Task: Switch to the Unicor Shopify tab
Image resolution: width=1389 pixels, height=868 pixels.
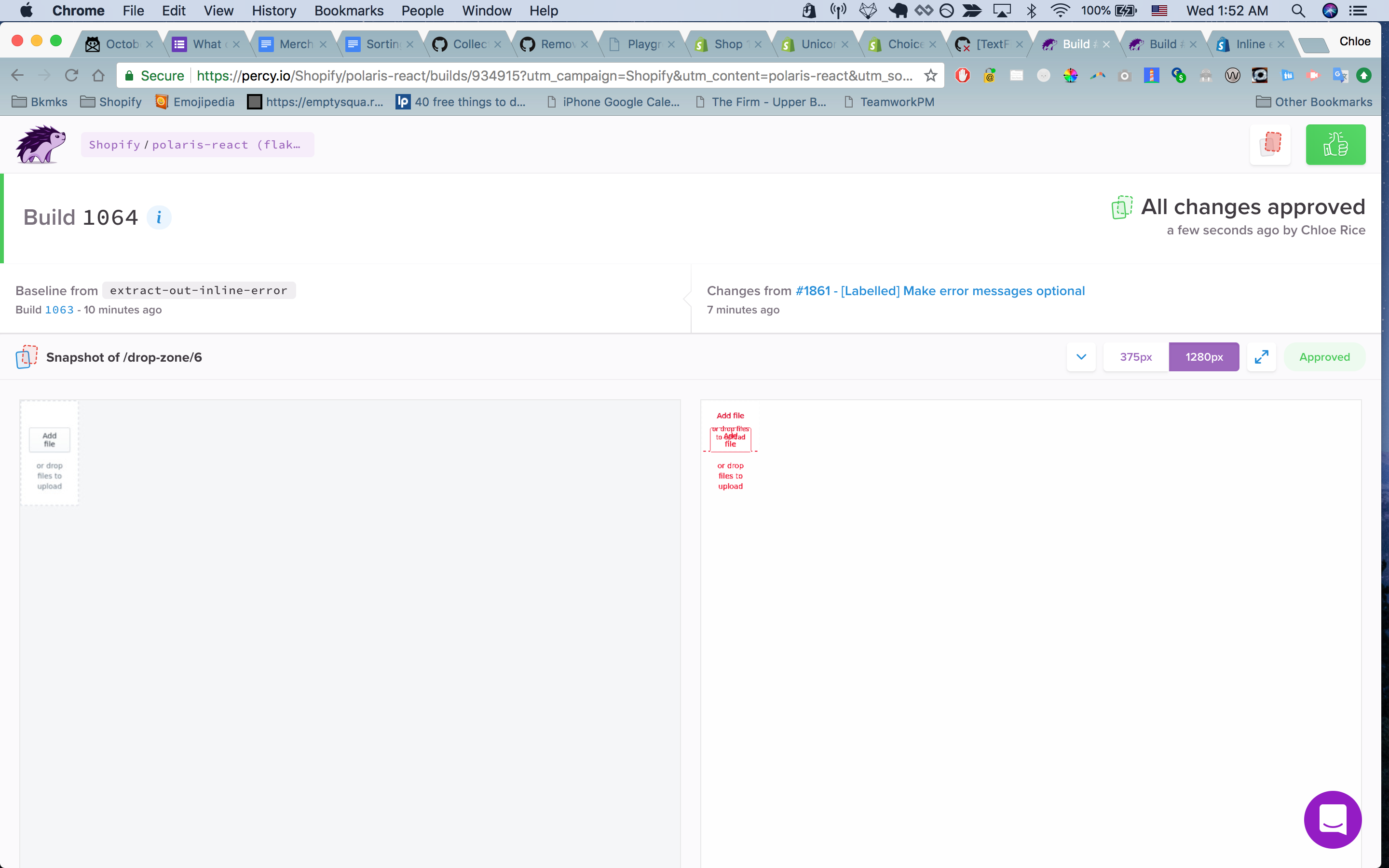Action: pyautogui.click(x=815, y=44)
